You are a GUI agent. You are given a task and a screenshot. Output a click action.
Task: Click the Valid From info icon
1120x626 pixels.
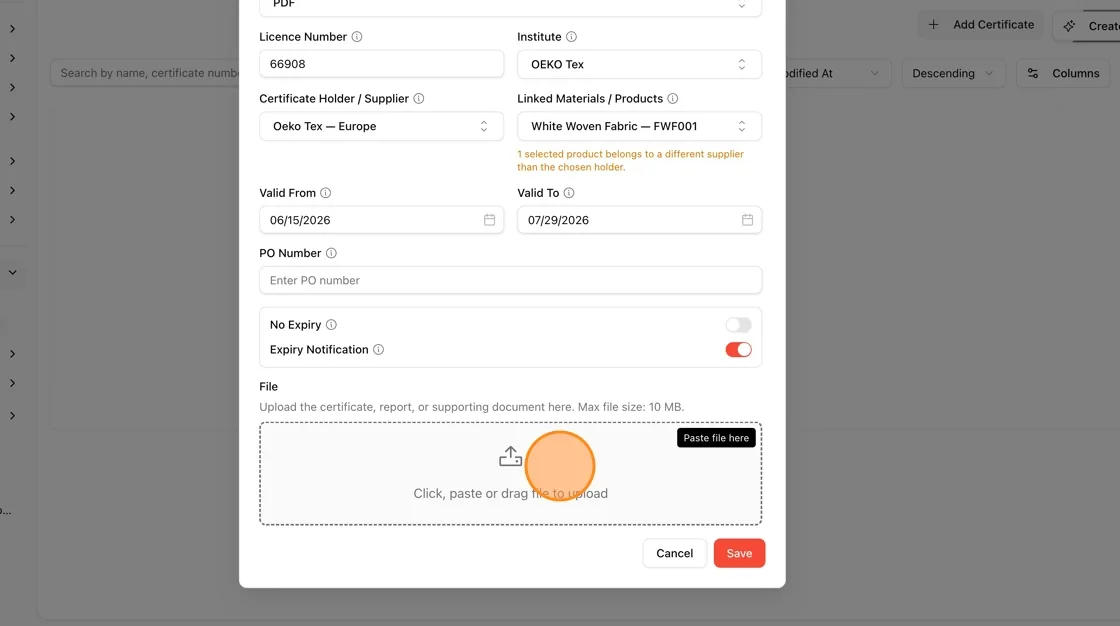(x=326, y=193)
